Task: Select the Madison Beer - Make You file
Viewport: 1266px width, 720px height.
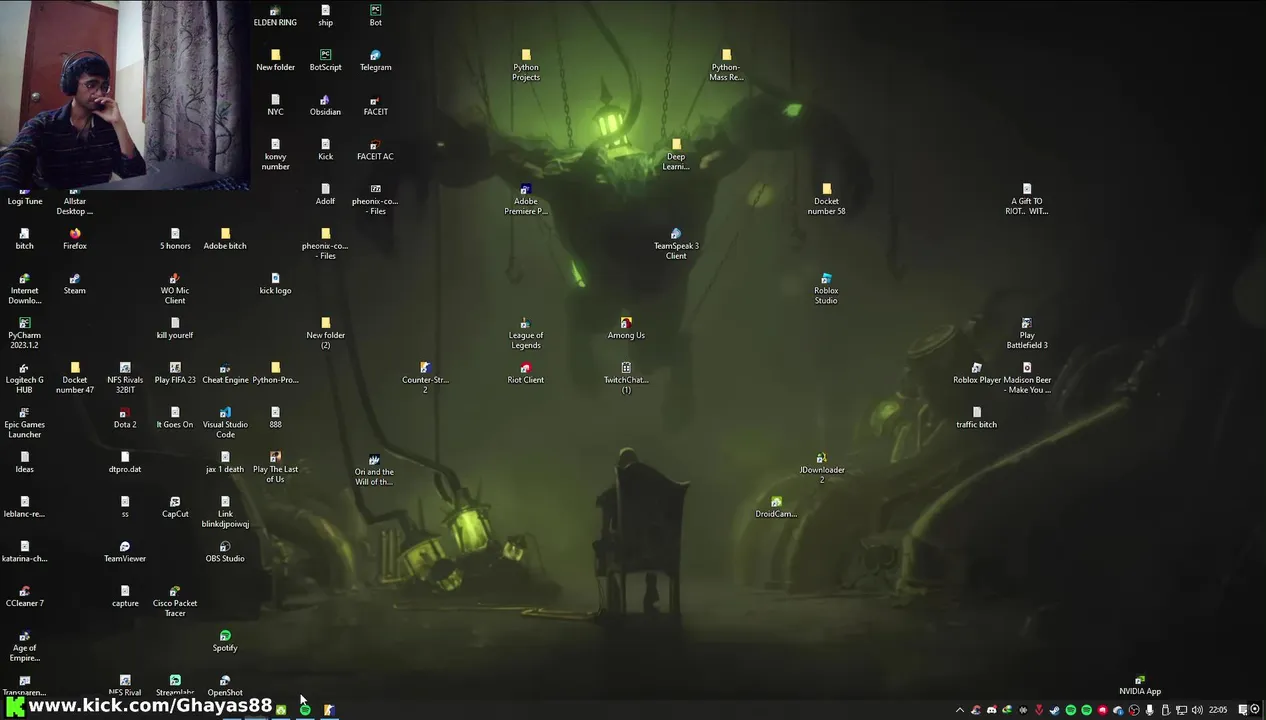Action: tap(1027, 378)
